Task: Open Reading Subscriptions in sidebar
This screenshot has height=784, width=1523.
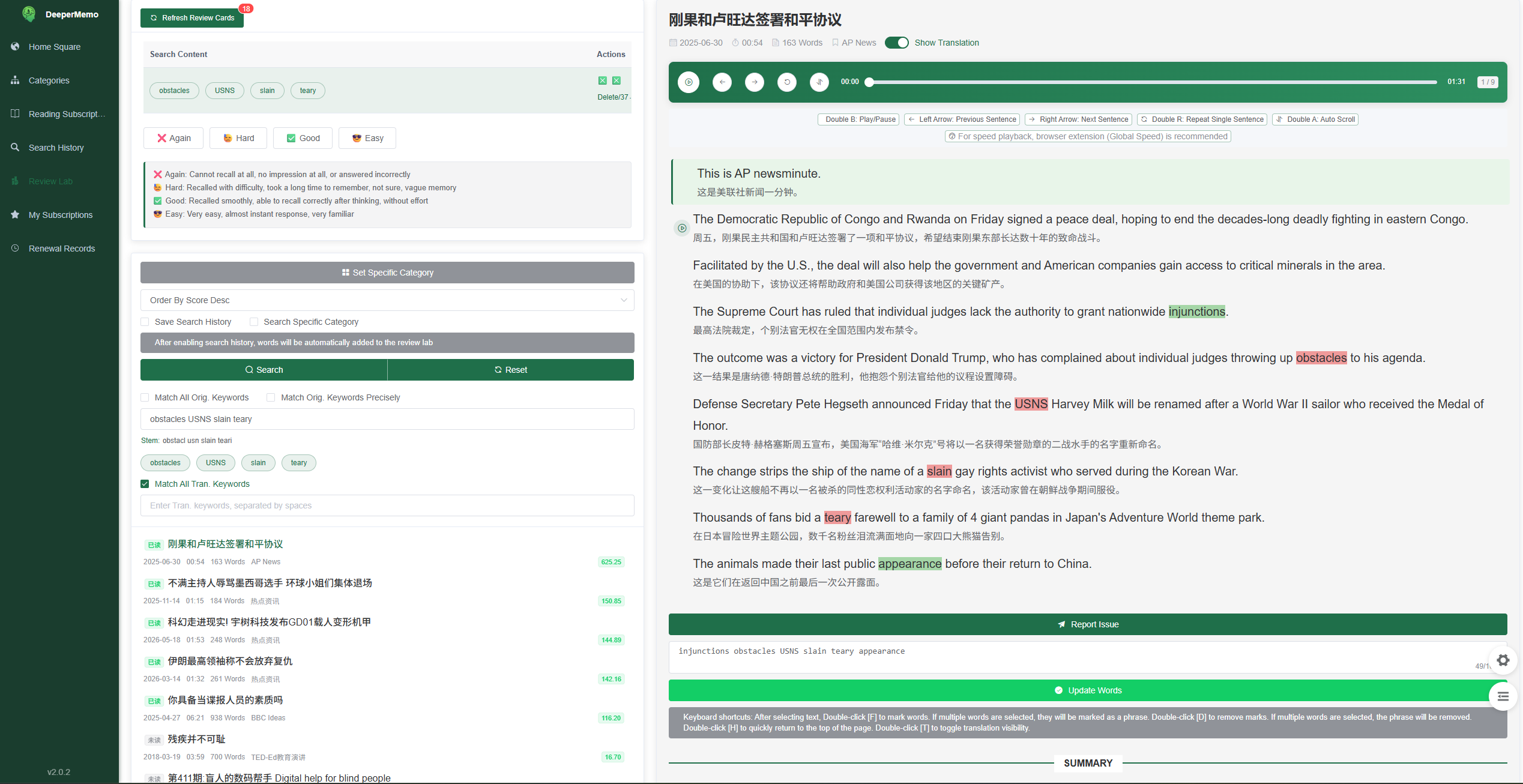Action: pos(59,114)
